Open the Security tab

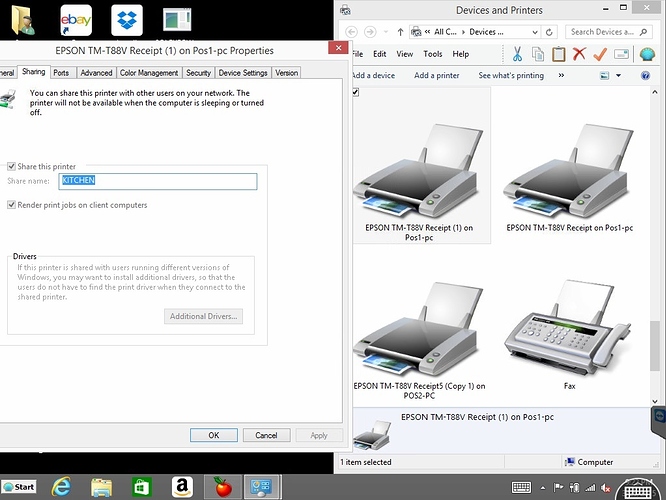(x=198, y=73)
